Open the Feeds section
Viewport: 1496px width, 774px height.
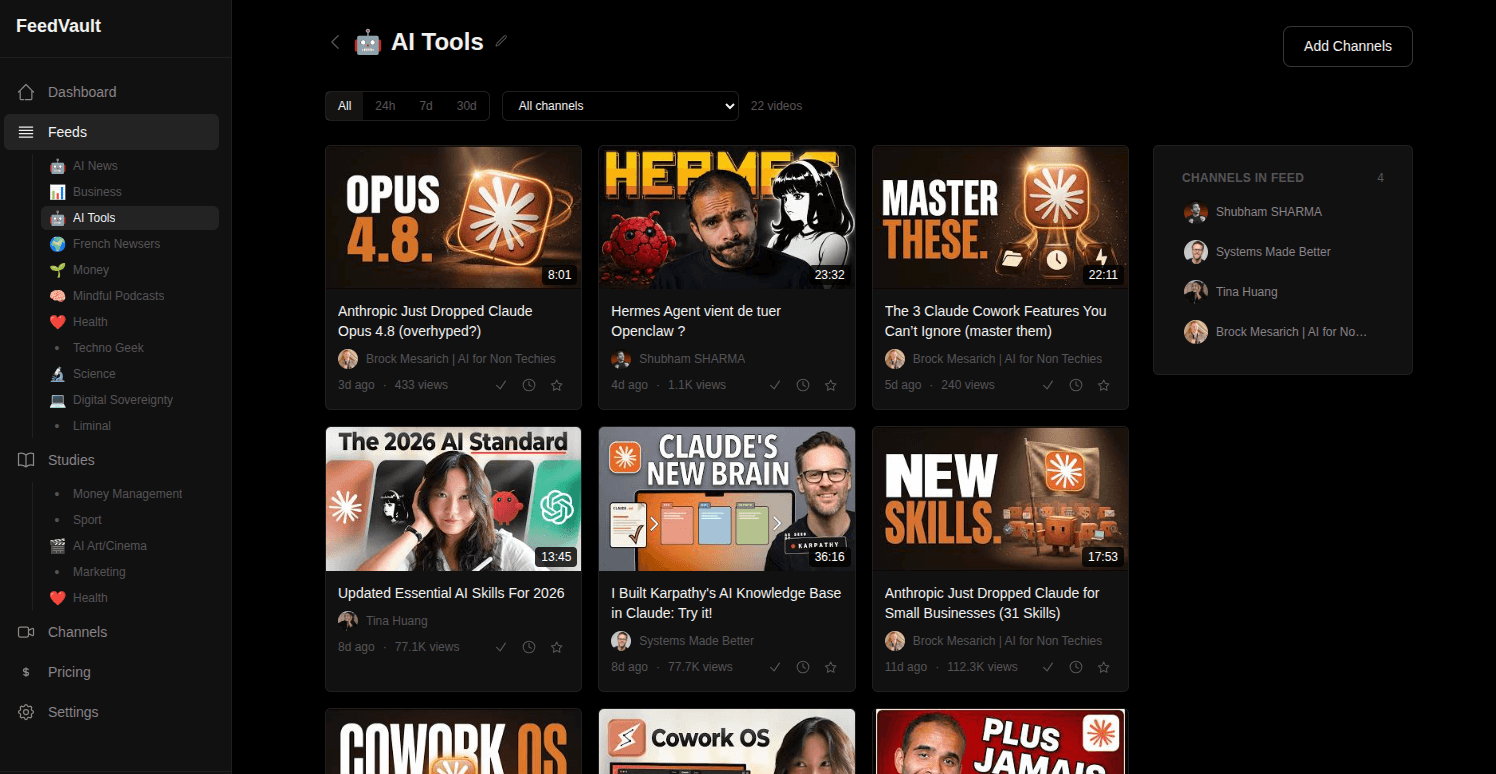pos(112,132)
